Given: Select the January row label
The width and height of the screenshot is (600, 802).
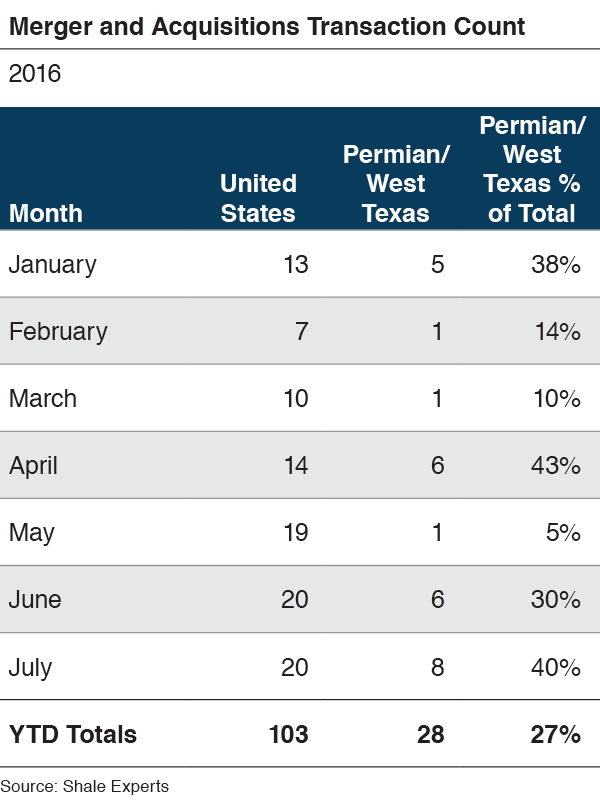Looking at the screenshot, I should (53, 264).
